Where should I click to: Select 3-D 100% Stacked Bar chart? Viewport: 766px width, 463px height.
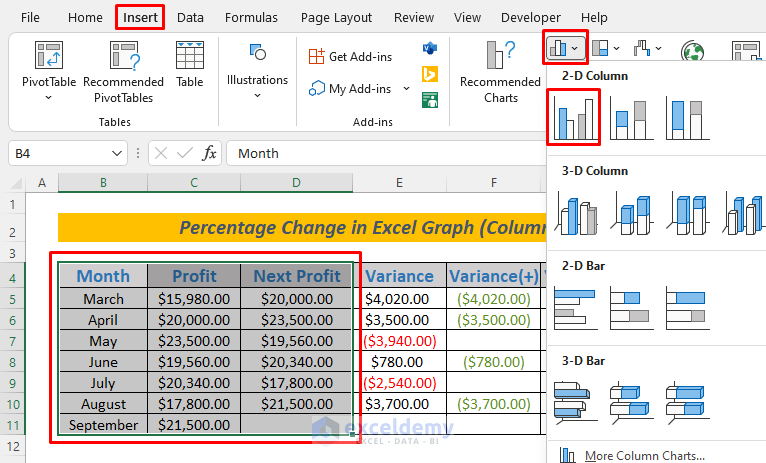point(688,402)
